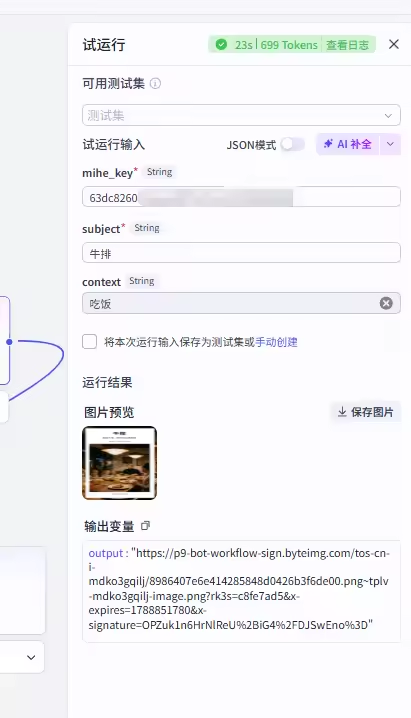This screenshot has height=718, width=411.
Task: Toggle the JSON模式 switch
Action: (293, 145)
